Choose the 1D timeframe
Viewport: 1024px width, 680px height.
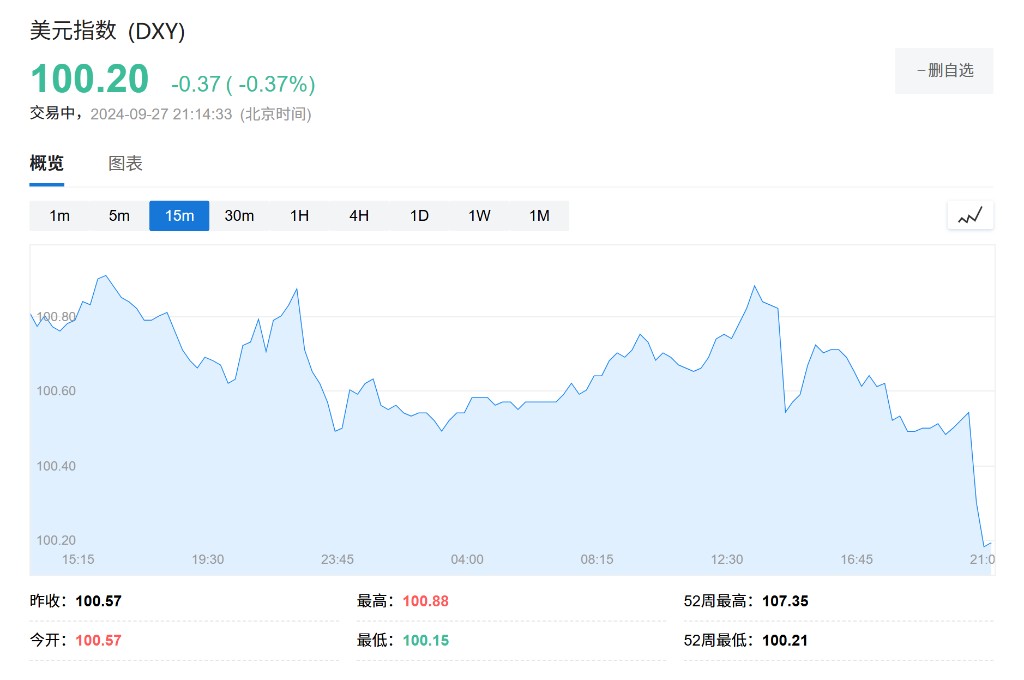pyautogui.click(x=419, y=216)
